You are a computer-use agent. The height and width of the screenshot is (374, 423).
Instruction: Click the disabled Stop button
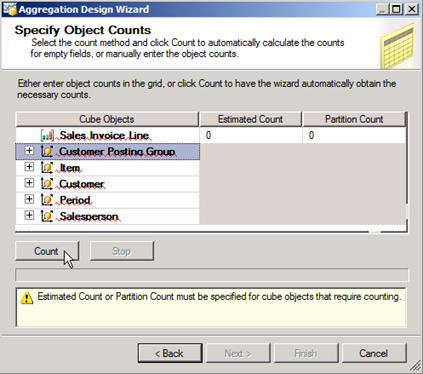(122, 251)
